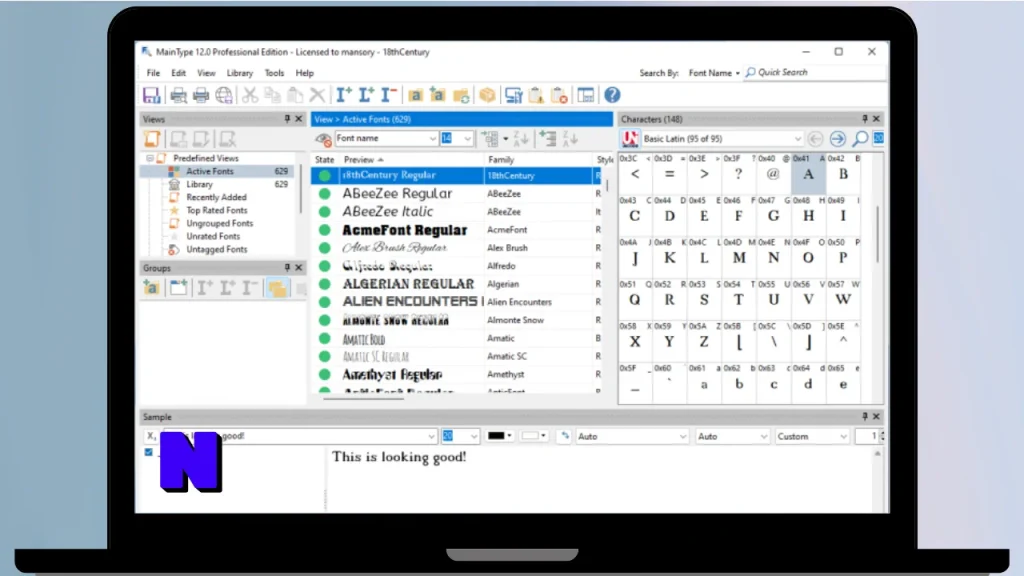Click the Load font L-plus icon
Viewport: 1024px width, 576px height.
366,95
